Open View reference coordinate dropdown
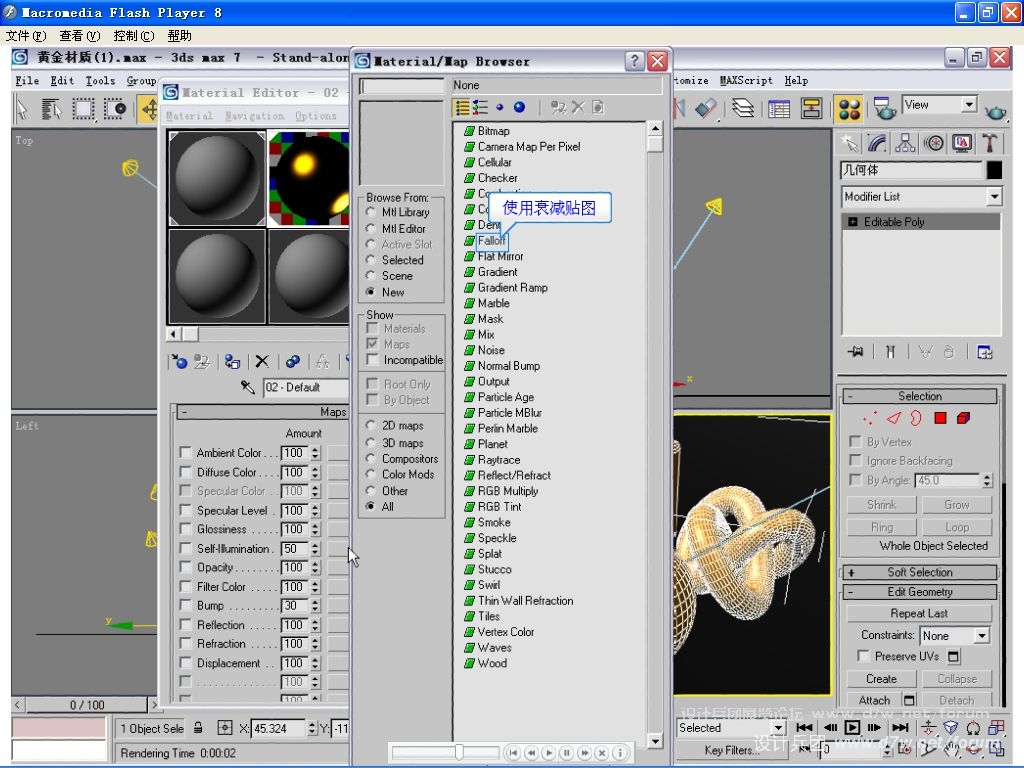The image size is (1024, 768). [x=939, y=104]
